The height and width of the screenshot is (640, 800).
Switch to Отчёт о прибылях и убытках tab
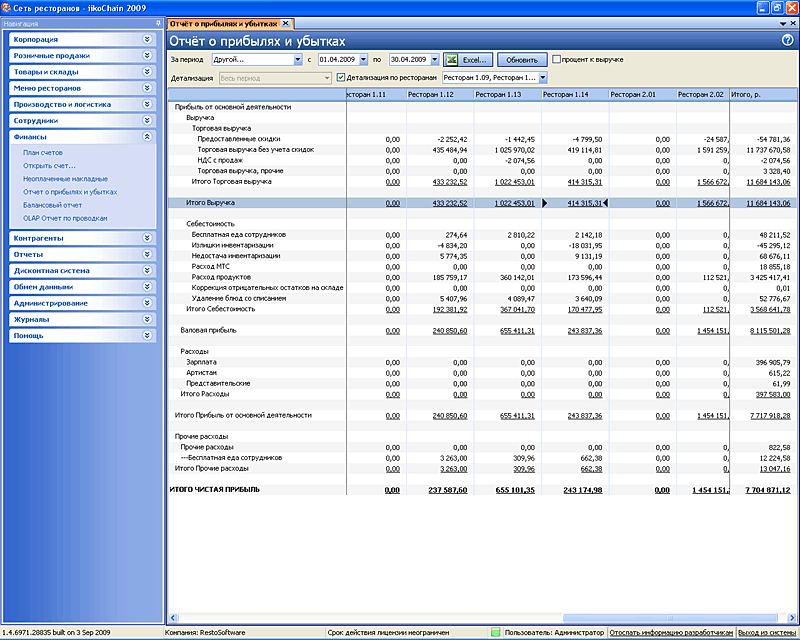coord(223,23)
